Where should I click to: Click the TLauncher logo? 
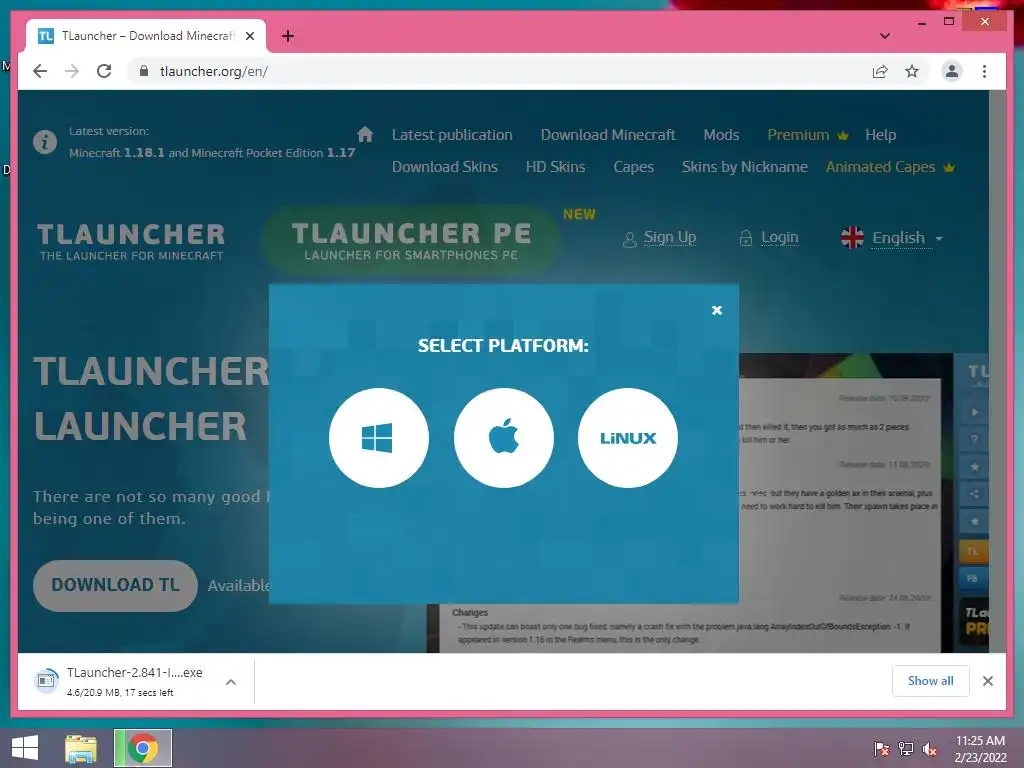(x=131, y=242)
